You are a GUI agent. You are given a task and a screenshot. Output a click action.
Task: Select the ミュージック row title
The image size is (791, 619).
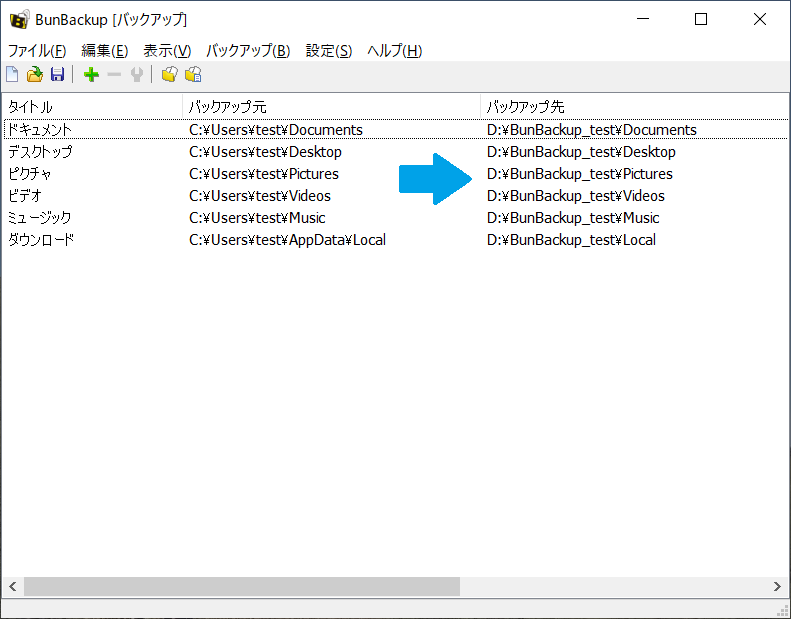(x=39, y=218)
